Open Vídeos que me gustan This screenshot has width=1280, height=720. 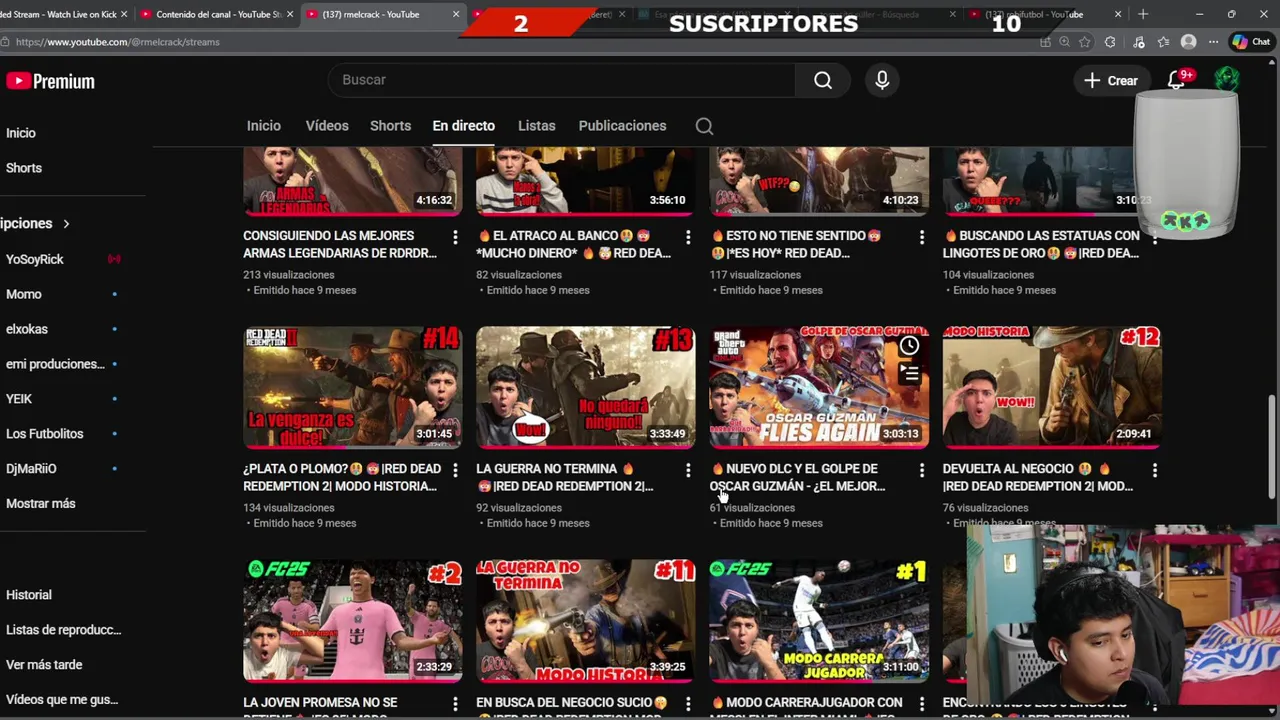click(62, 700)
